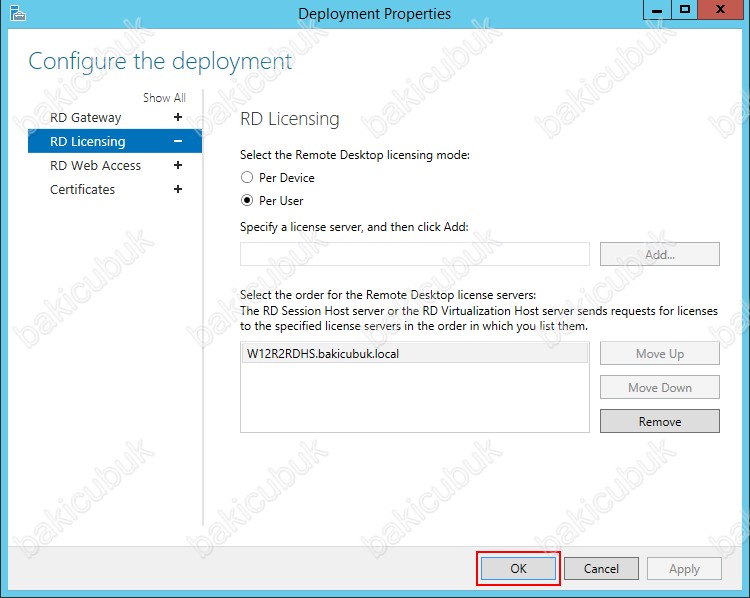Maximize the Deployment Properties window
750x598 pixels.
(x=684, y=10)
